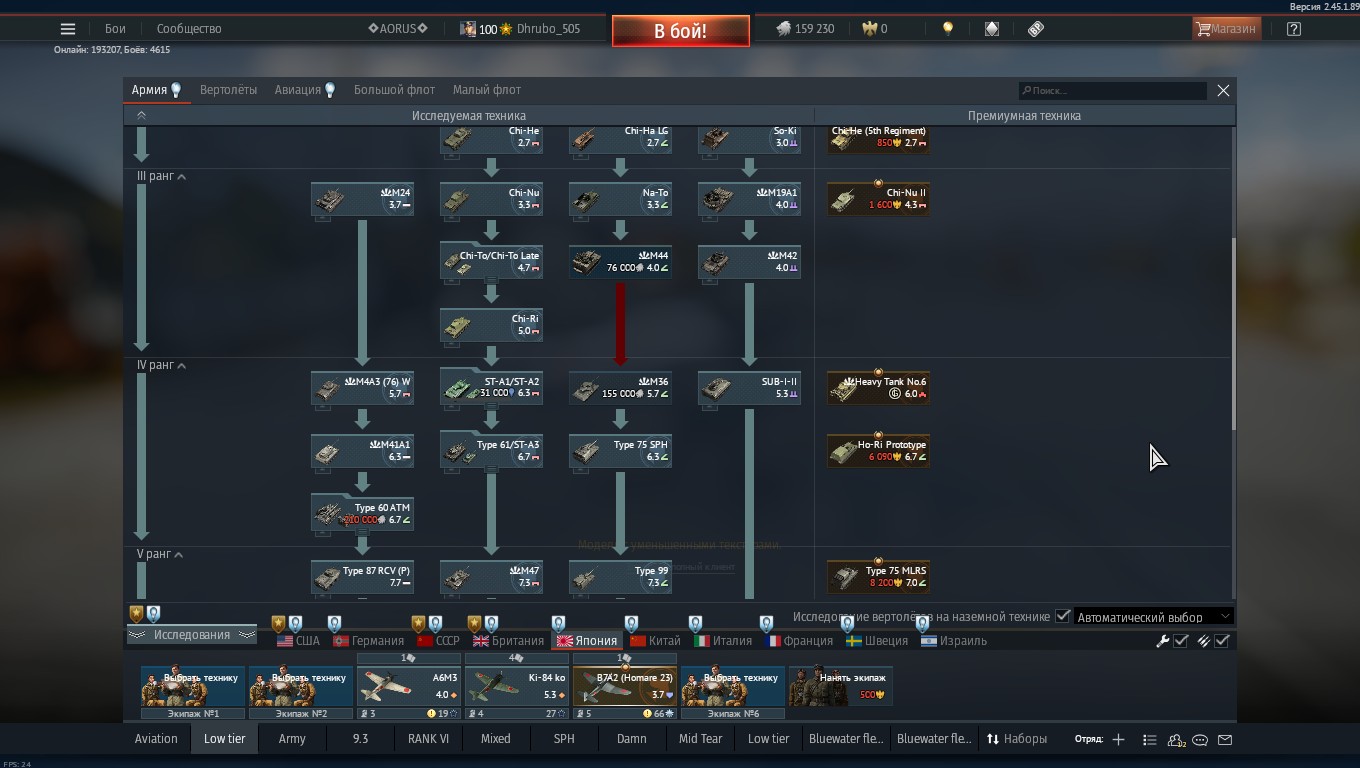Open the Магазин shop button

pos(1226,29)
